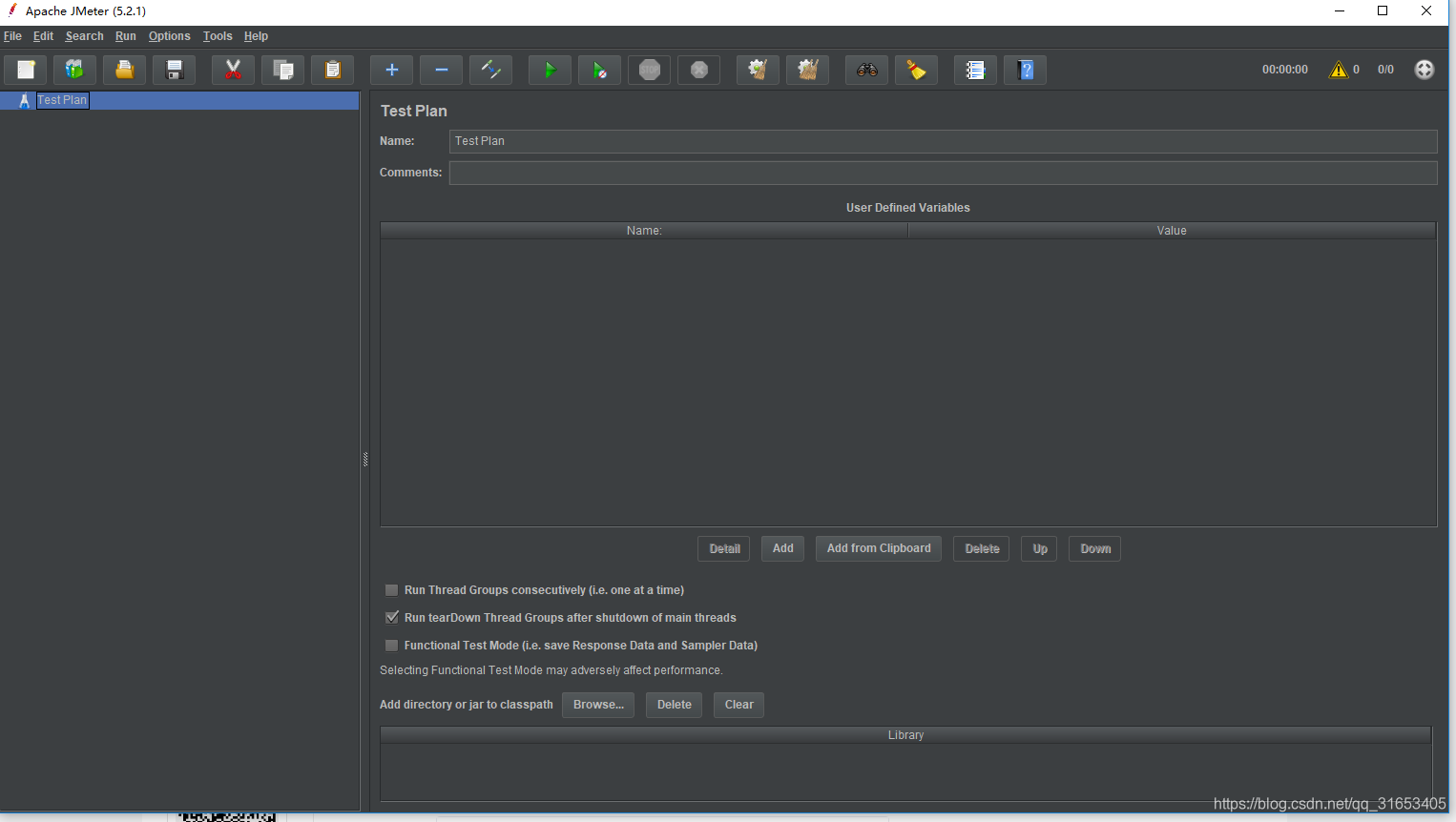This screenshot has height=822, width=1456.
Task: Open the File menu
Action: (13, 36)
